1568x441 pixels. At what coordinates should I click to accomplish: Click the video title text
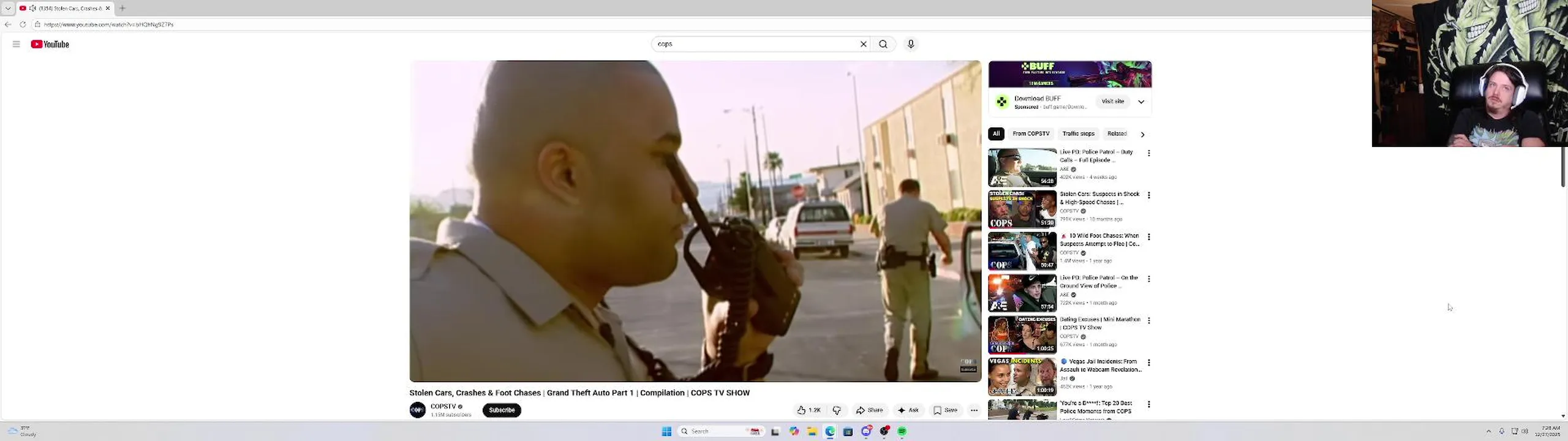pos(579,393)
